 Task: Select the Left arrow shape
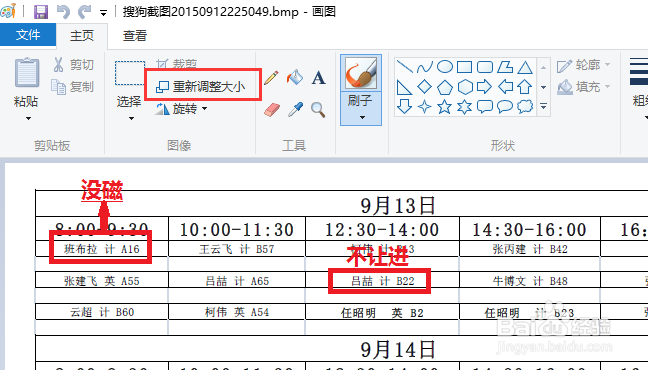click(x=505, y=87)
